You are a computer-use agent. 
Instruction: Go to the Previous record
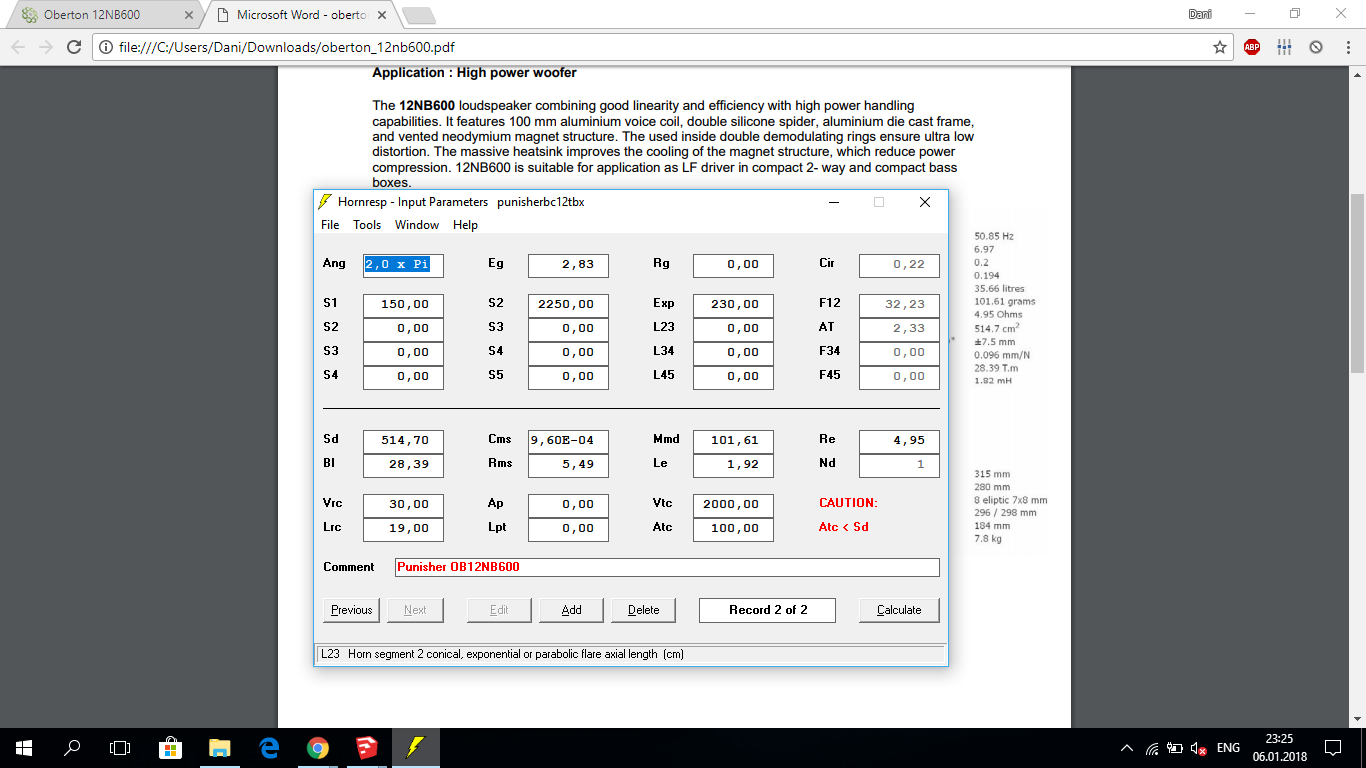point(352,610)
